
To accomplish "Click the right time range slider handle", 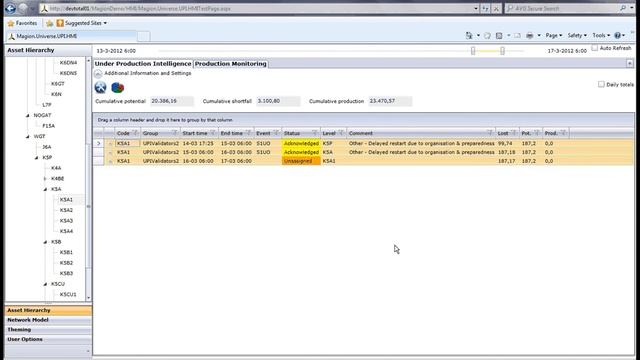I will pyautogui.click(x=502, y=51).
